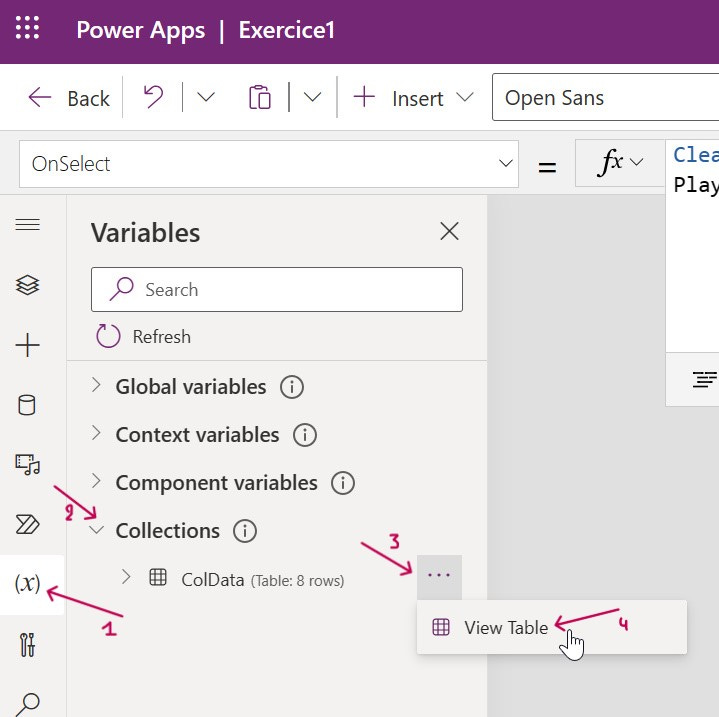719x717 pixels.
Task: Click the Undo icon
Action: 153,97
